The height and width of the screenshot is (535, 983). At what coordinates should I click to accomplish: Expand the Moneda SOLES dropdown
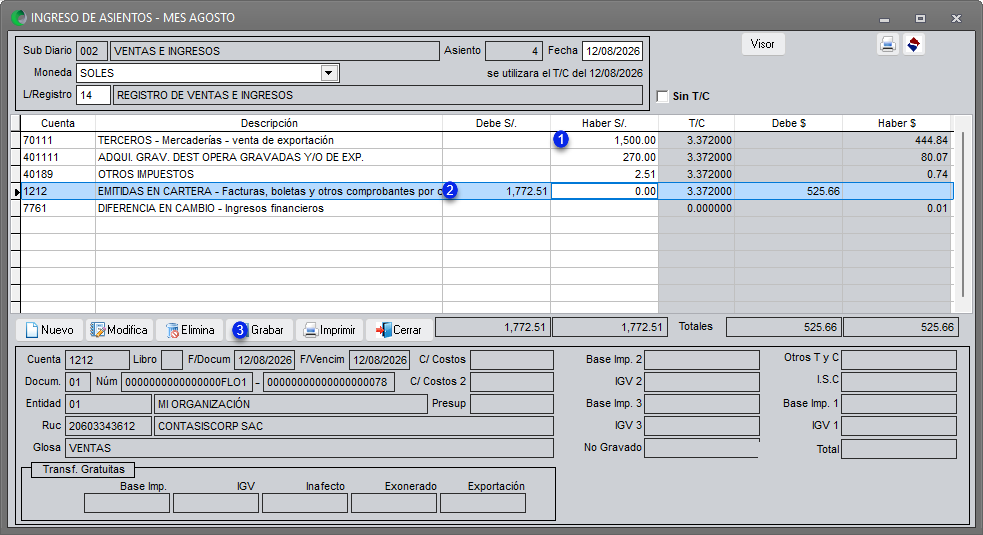329,73
